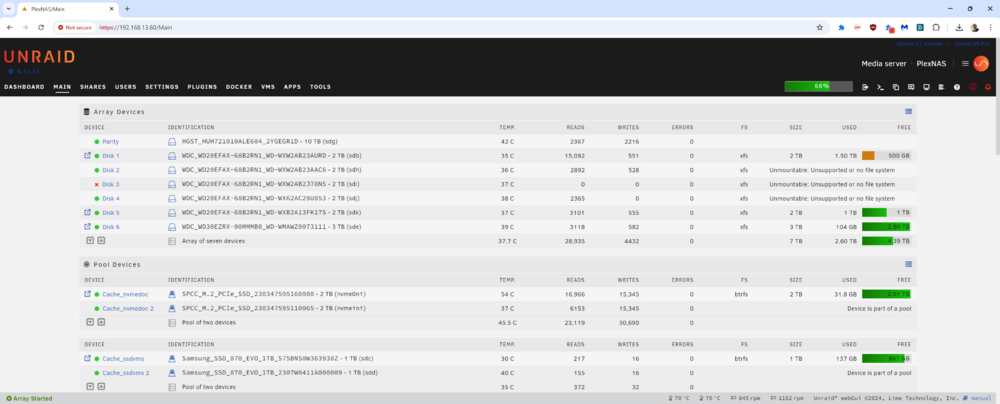Open Chrome extensions puzzle icon
The image size is (1000, 404).
click(936, 27)
